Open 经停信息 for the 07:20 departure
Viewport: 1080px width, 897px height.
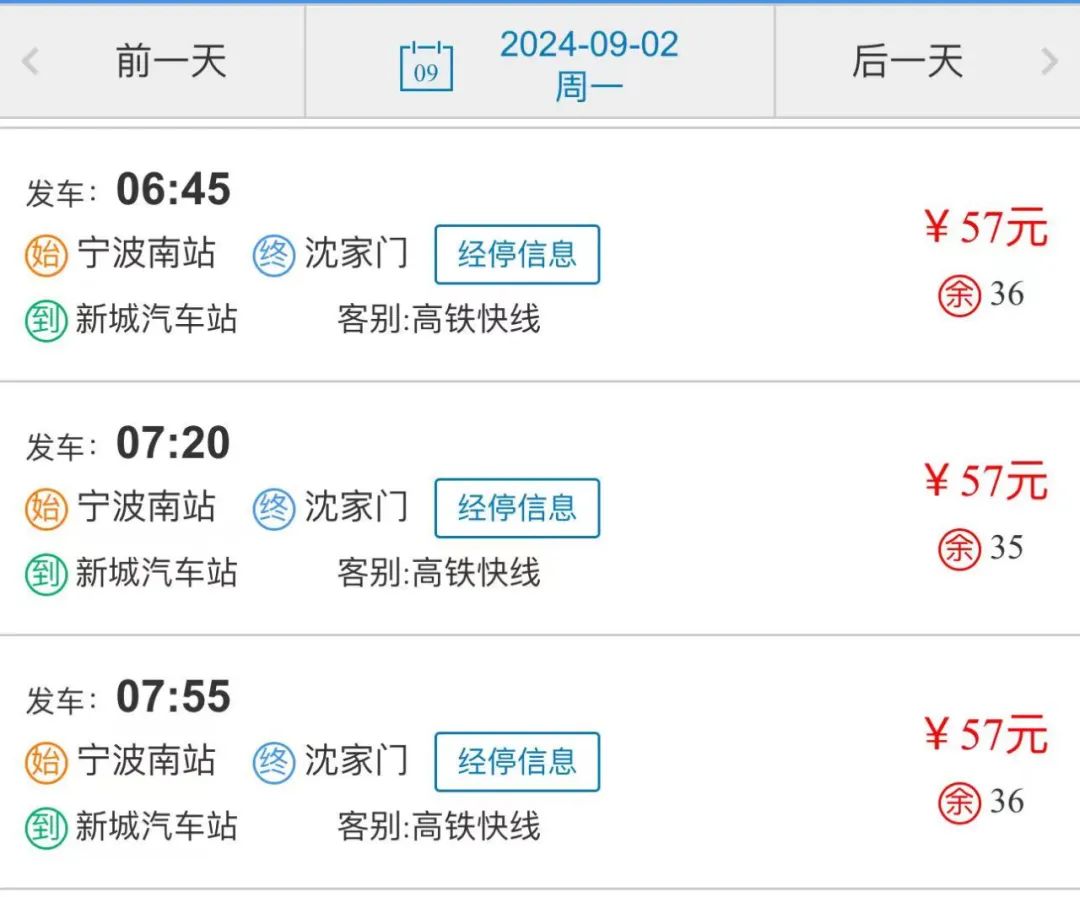(517, 508)
